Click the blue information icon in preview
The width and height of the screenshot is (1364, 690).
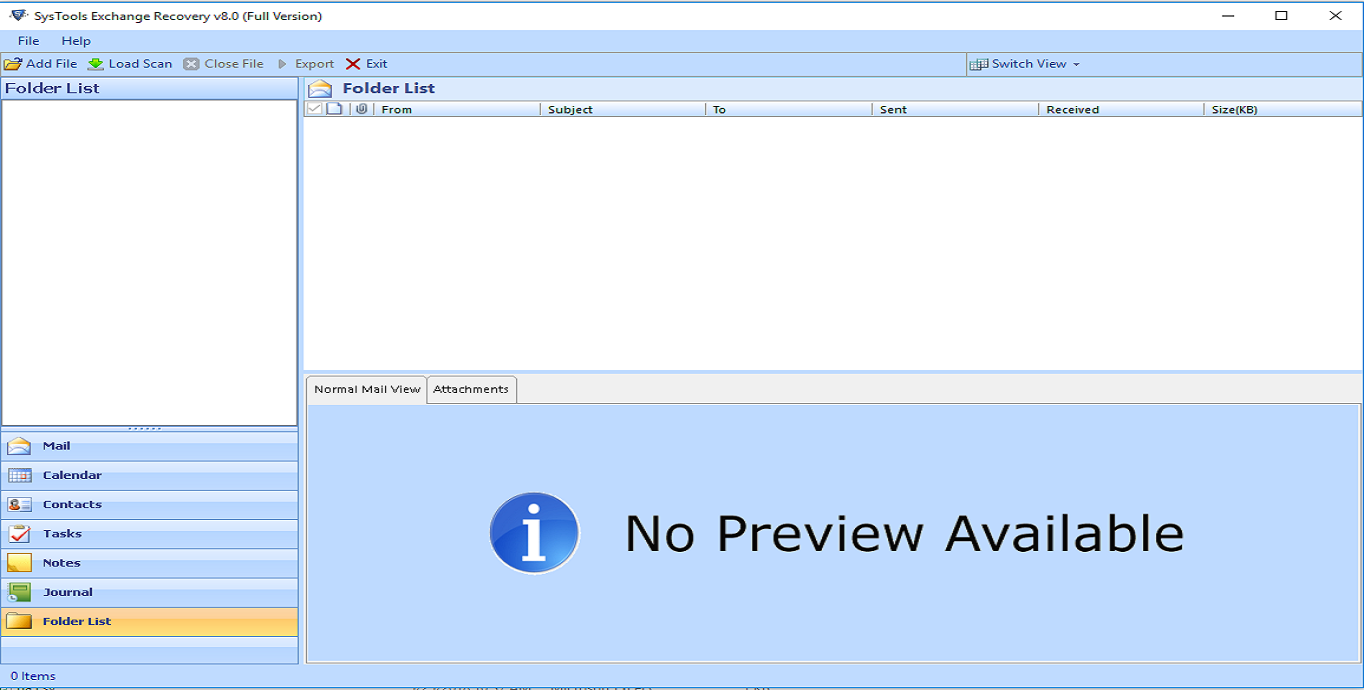coord(534,533)
